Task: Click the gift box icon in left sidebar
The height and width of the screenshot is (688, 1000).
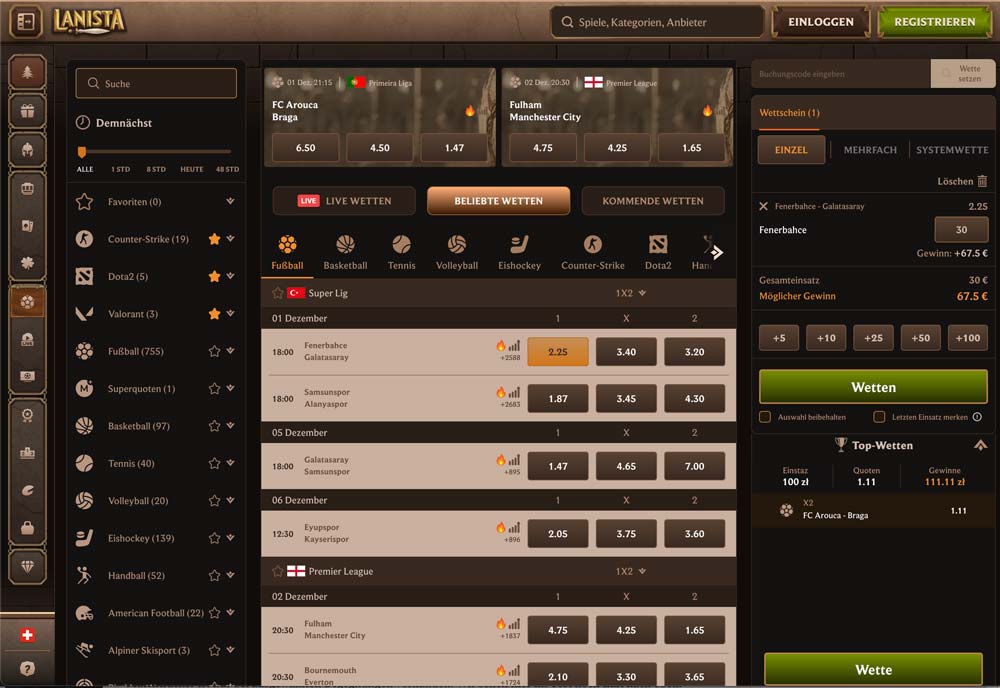Action: [27, 110]
